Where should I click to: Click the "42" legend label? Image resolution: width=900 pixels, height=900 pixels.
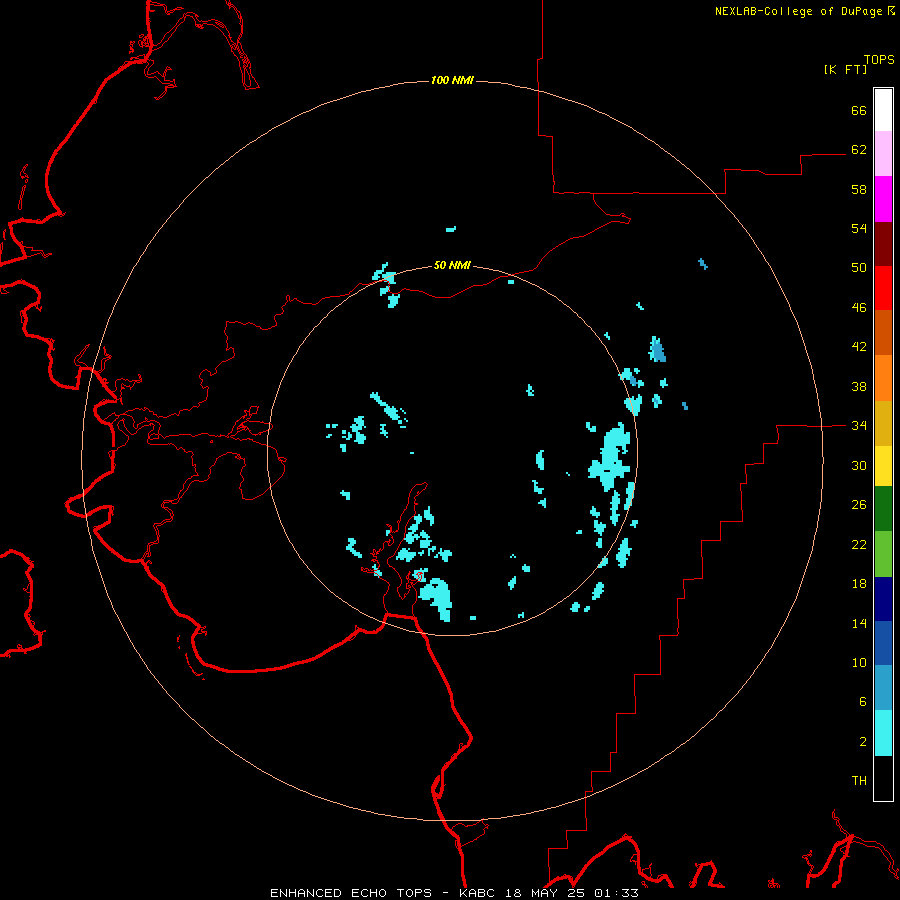(x=859, y=347)
